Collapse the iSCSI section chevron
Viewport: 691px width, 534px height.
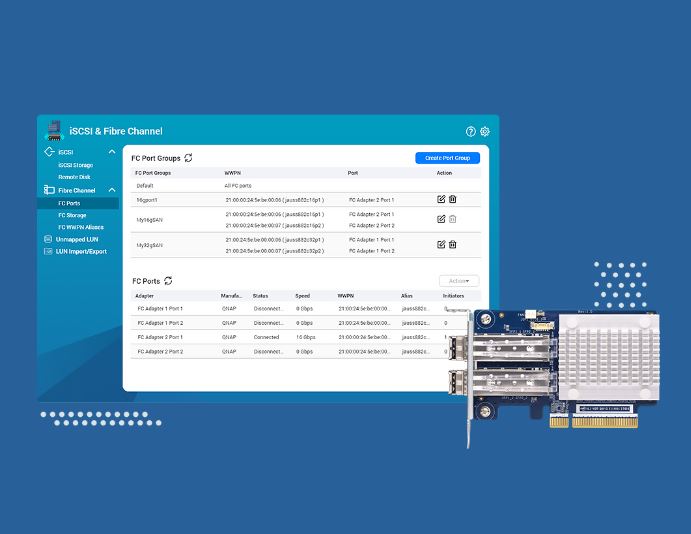pos(112,152)
